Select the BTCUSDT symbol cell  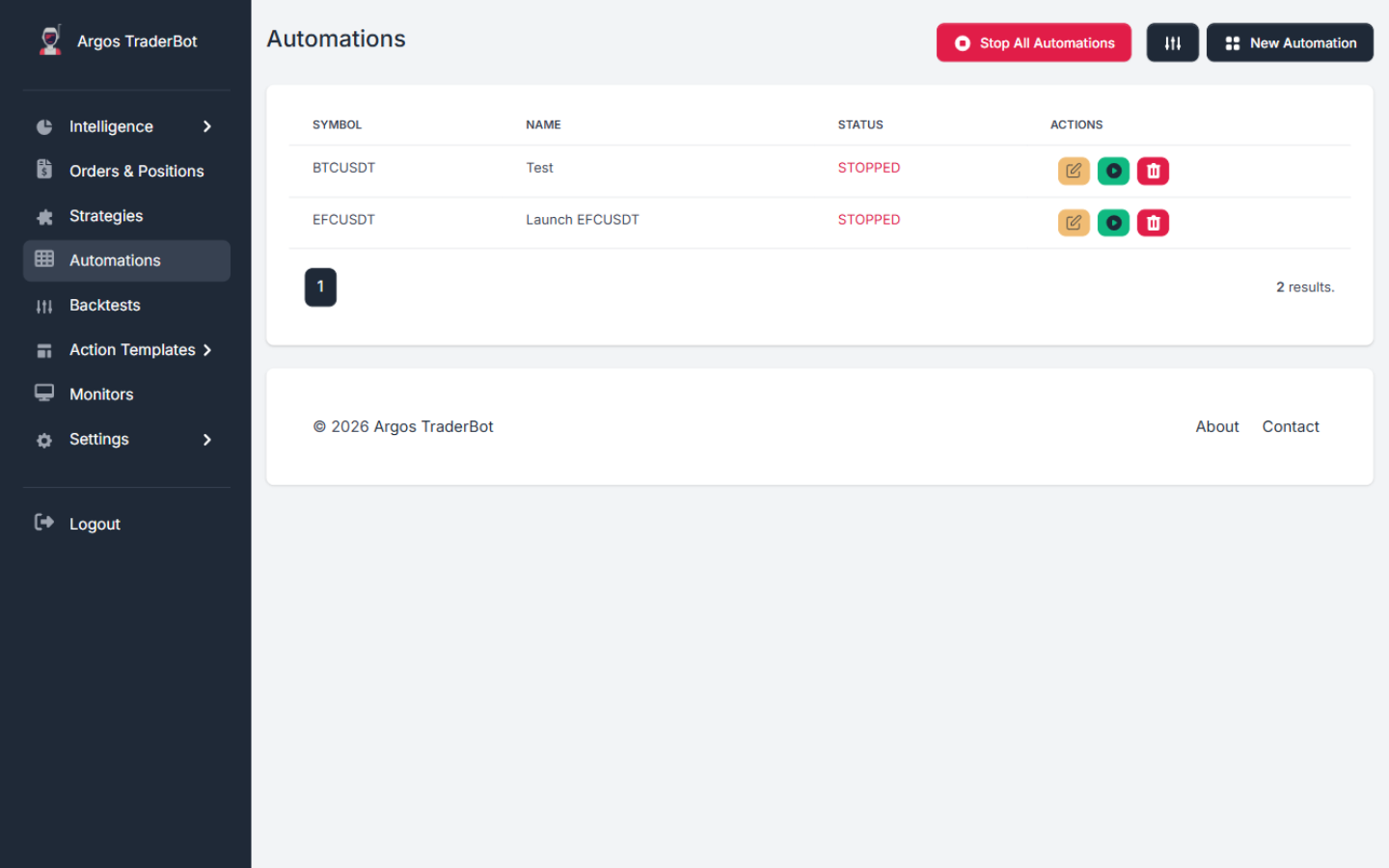[x=343, y=168]
